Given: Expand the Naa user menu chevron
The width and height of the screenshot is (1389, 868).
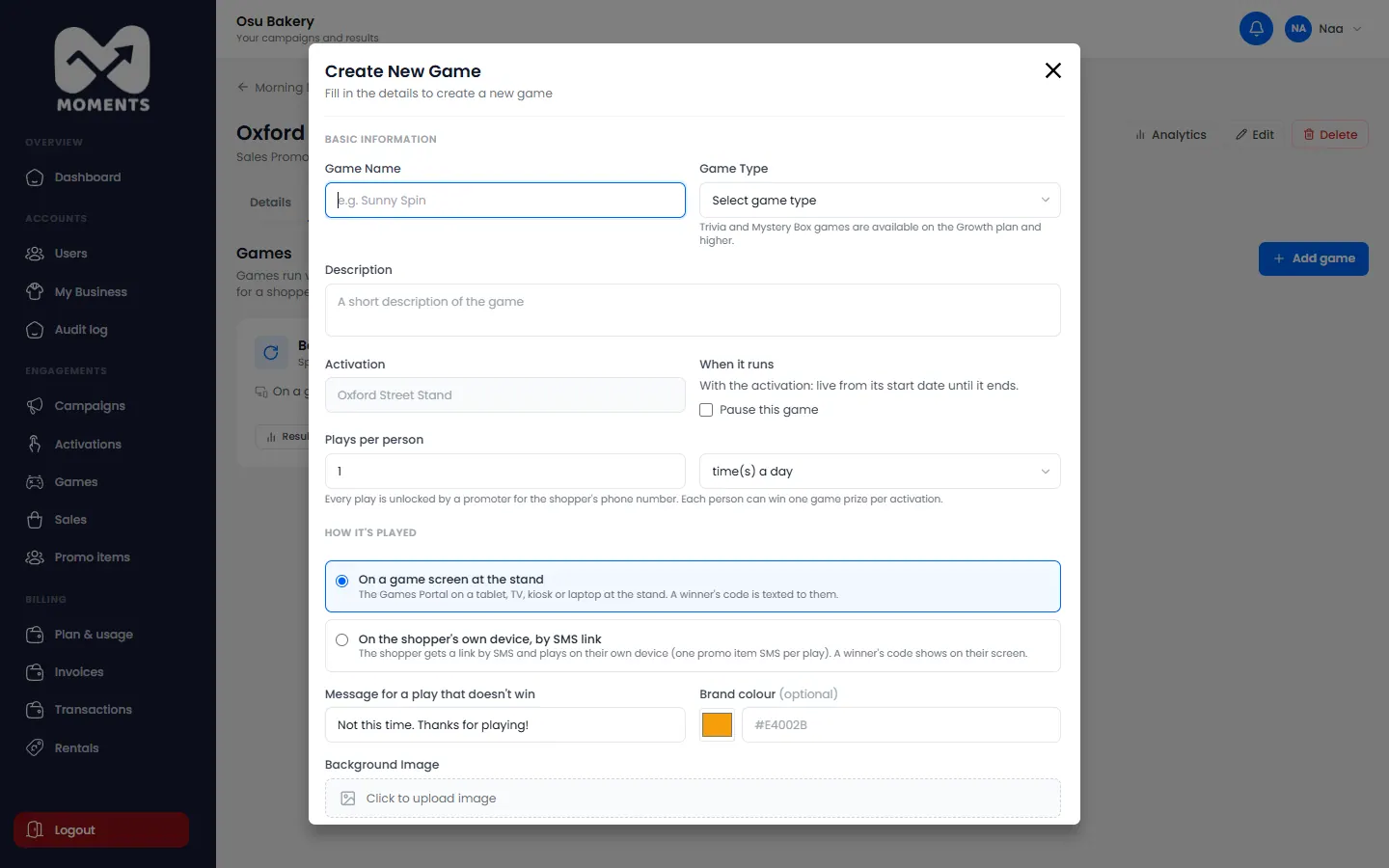Looking at the screenshot, I should coord(1357,29).
